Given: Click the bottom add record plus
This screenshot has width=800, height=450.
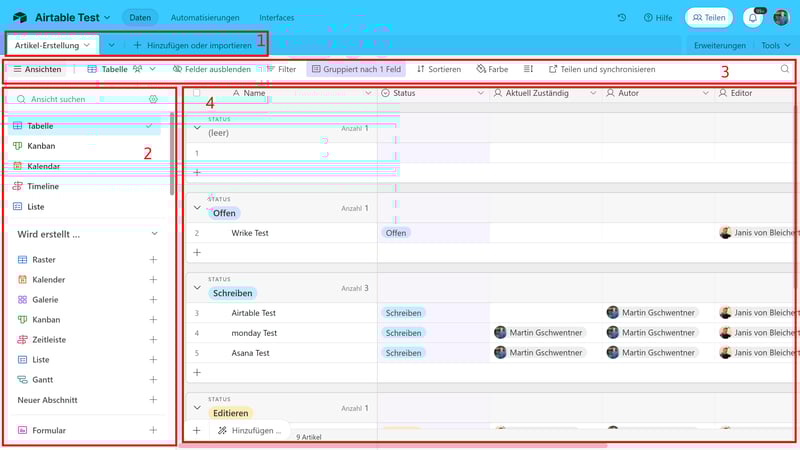Looking at the screenshot, I should click(x=197, y=431).
